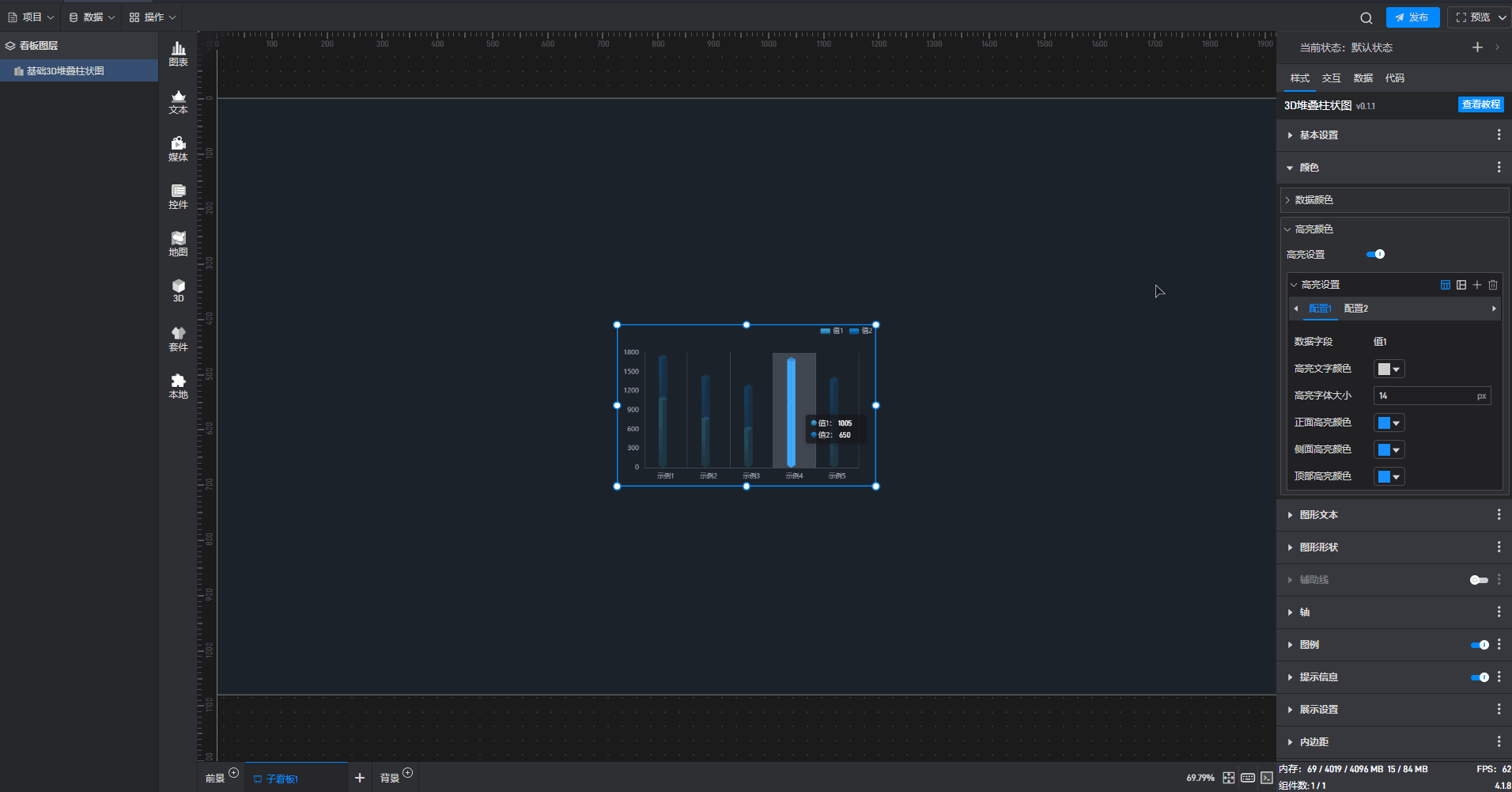This screenshot has width=1512, height=792.
Task: Switch to the 交互 tab
Action: (x=1331, y=78)
